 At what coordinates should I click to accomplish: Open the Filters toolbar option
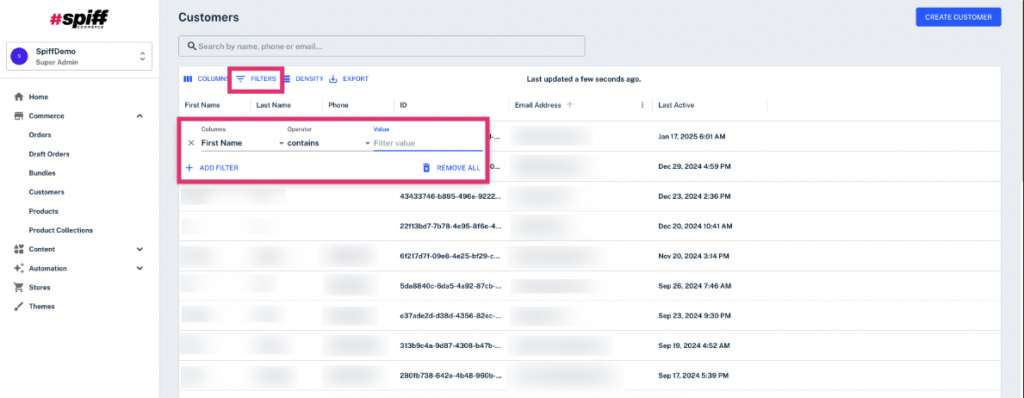pyautogui.click(x=256, y=78)
